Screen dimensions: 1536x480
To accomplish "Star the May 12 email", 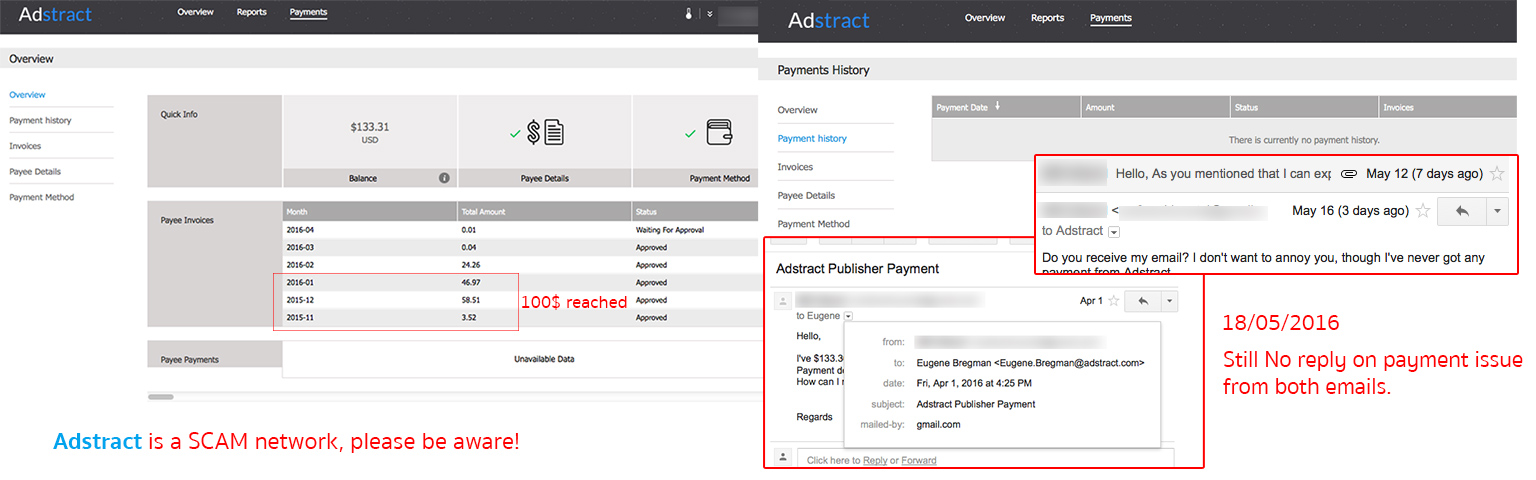I will point(1497,174).
